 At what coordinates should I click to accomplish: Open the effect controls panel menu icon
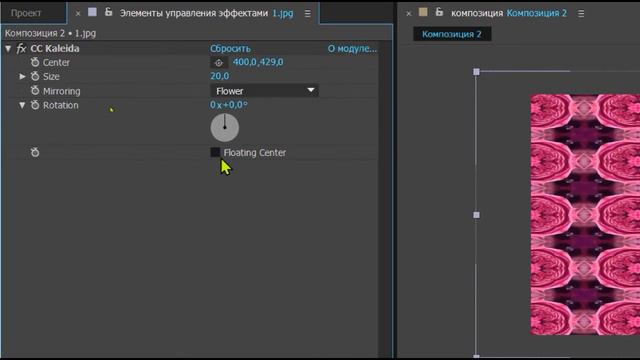(308, 13)
